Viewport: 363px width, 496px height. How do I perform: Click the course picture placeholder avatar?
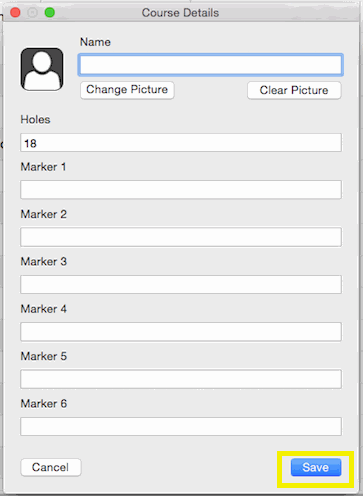tap(42, 69)
